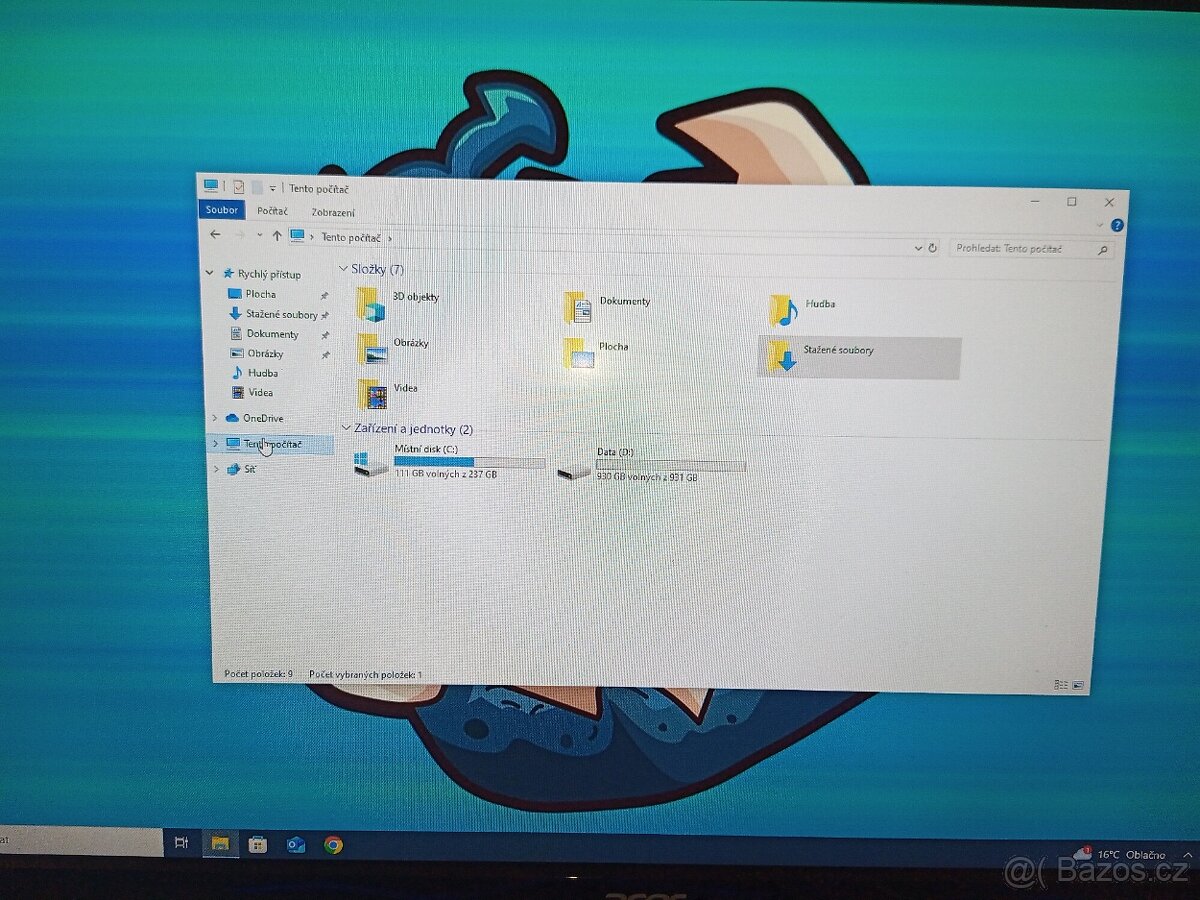The image size is (1200, 900).
Task: Go up one level with up arrow
Action: (277, 236)
